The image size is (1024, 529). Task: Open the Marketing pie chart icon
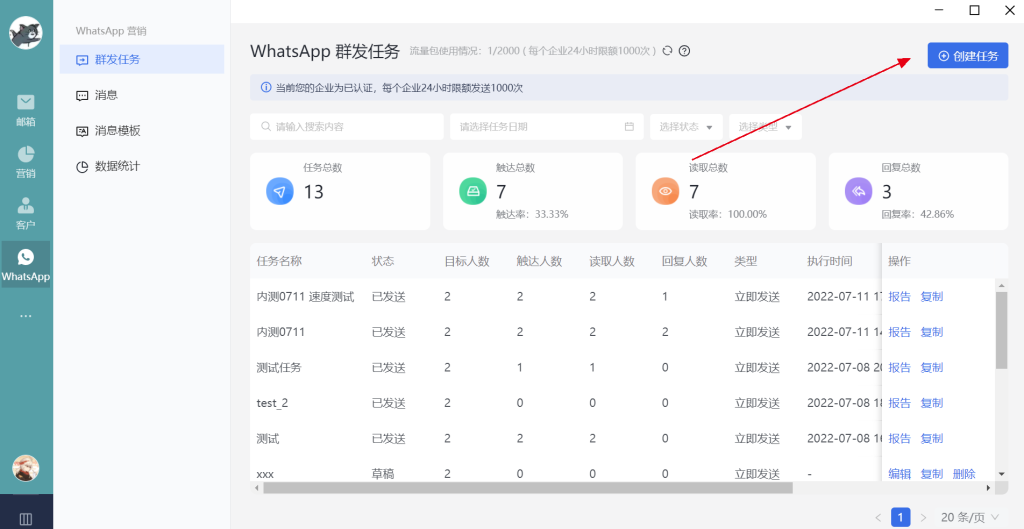click(25, 160)
